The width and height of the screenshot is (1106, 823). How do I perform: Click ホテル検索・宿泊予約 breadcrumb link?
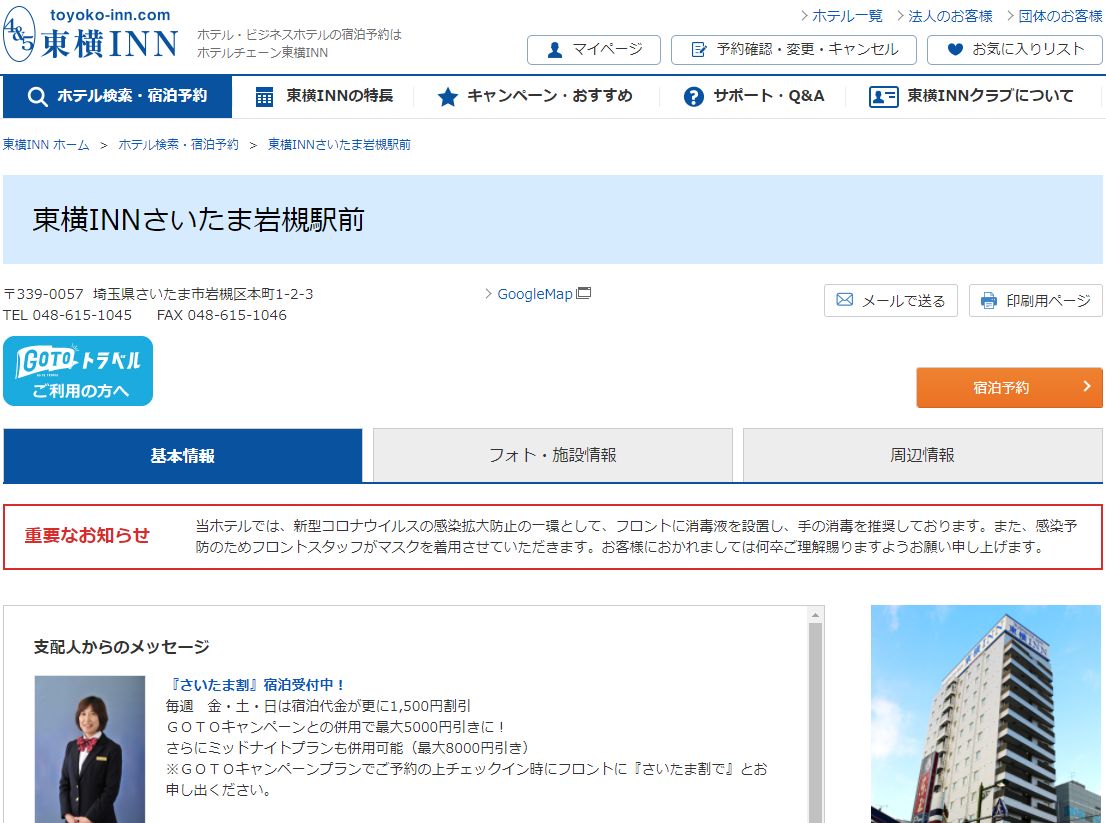(x=178, y=145)
